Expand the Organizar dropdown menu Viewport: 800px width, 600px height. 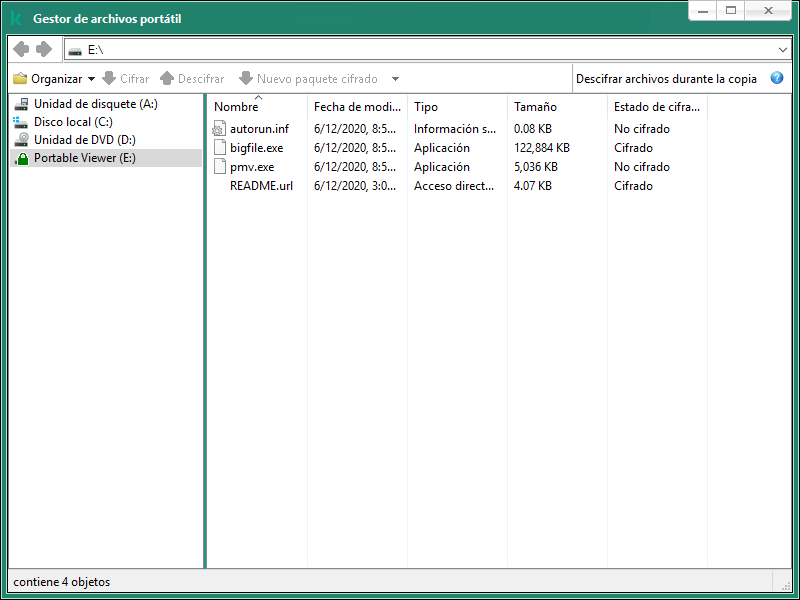[x=91, y=79]
